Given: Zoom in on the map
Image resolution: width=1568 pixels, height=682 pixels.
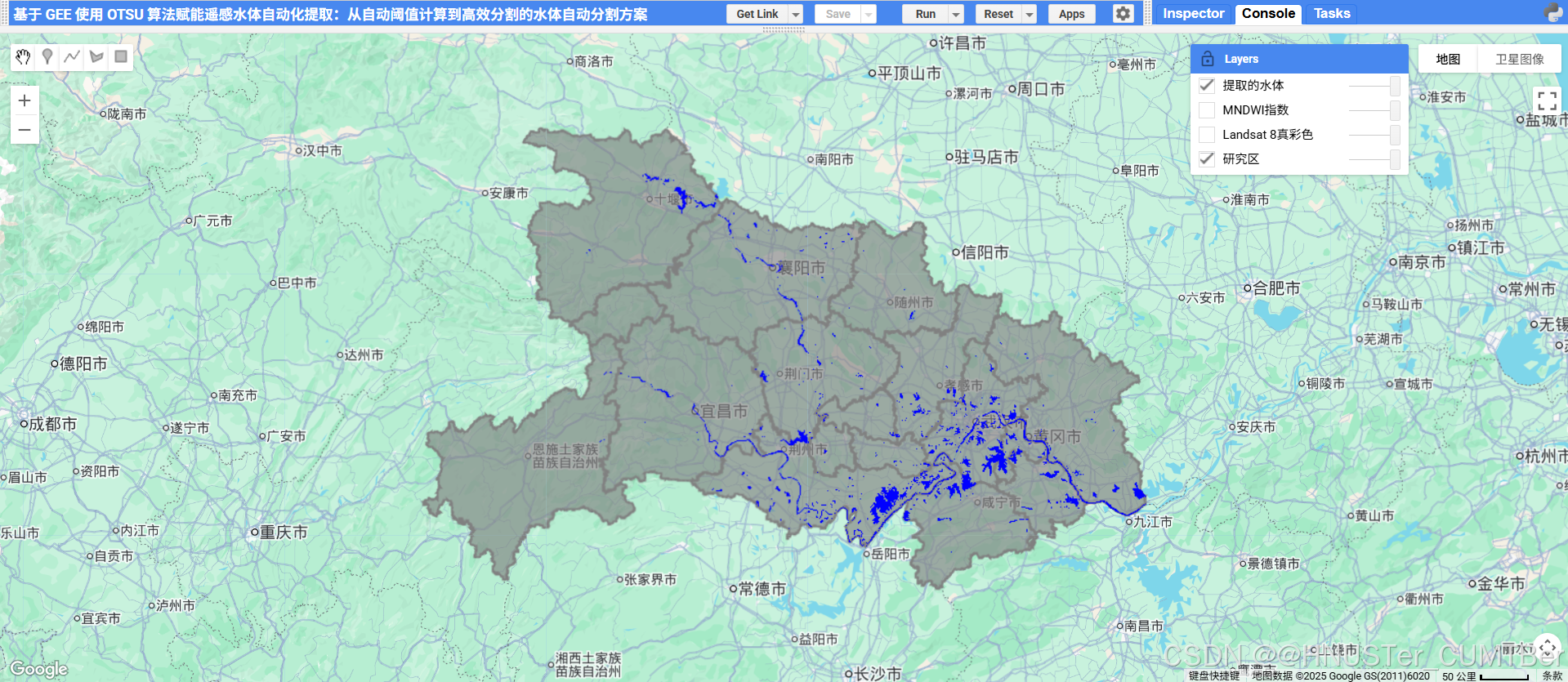Looking at the screenshot, I should (x=25, y=100).
